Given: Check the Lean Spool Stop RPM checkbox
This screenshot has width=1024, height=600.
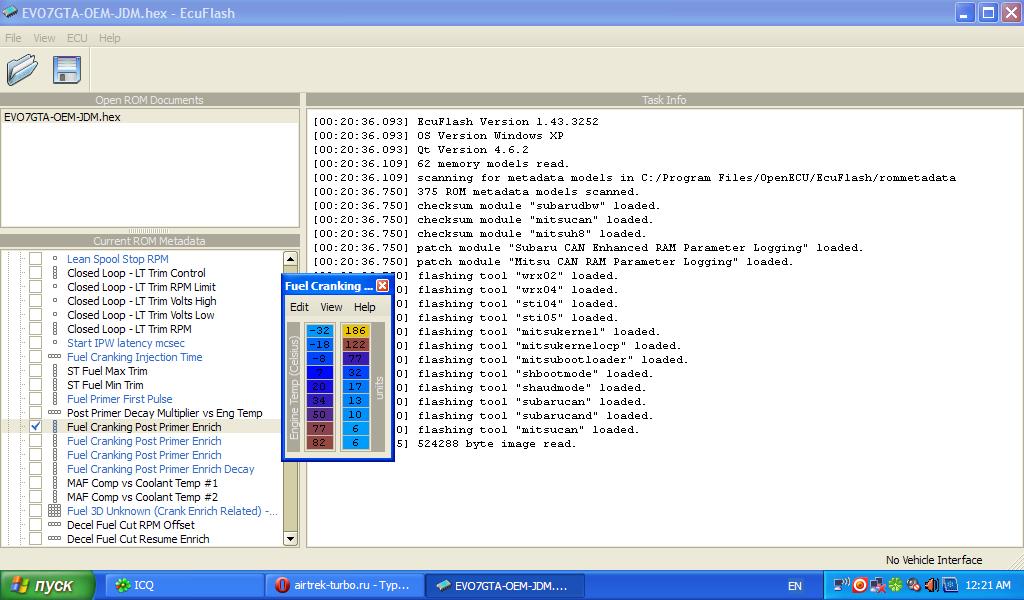Looking at the screenshot, I should tap(35, 259).
